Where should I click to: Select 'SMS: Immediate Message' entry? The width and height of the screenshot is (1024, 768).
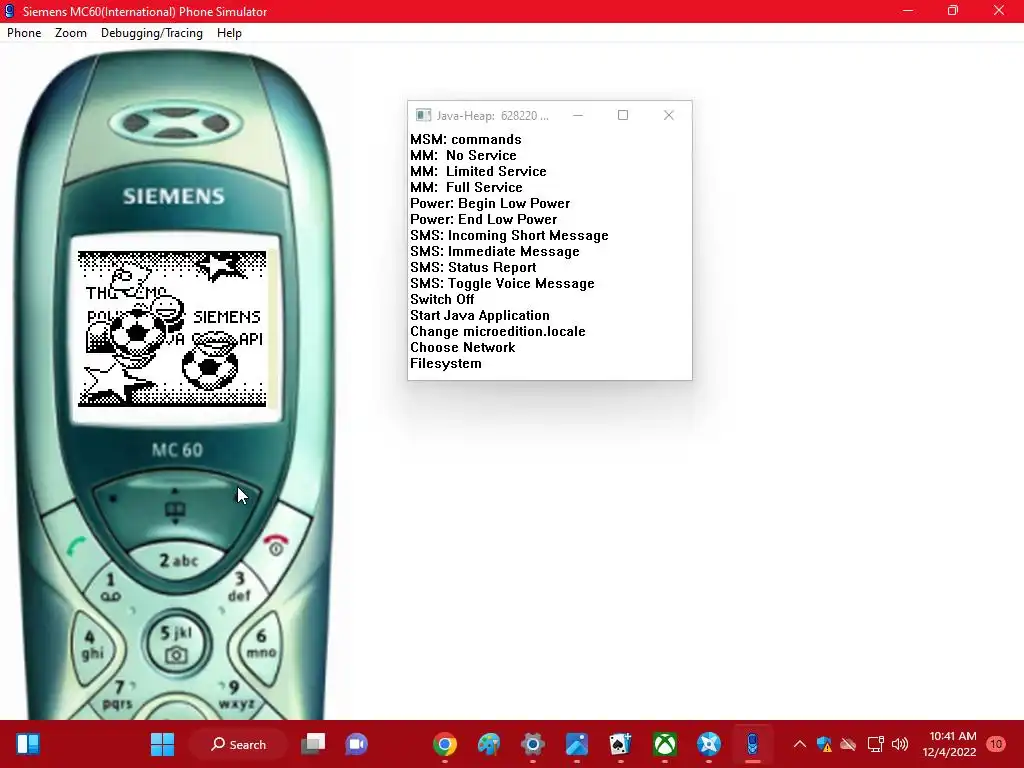[494, 251]
